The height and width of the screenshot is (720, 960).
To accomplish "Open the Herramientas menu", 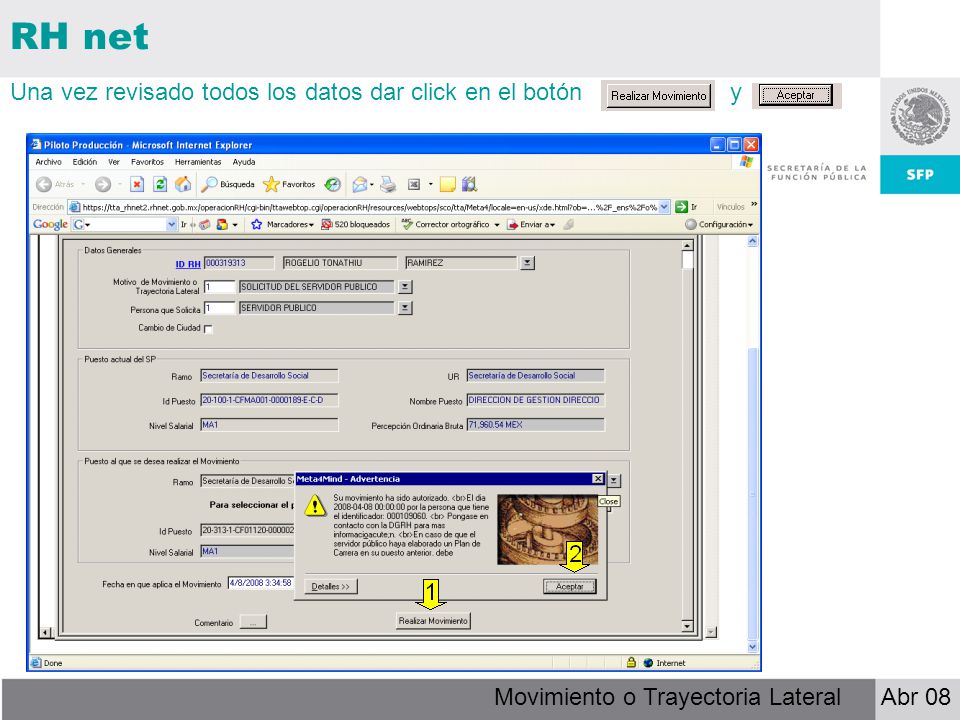I will pyautogui.click(x=198, y=162).
